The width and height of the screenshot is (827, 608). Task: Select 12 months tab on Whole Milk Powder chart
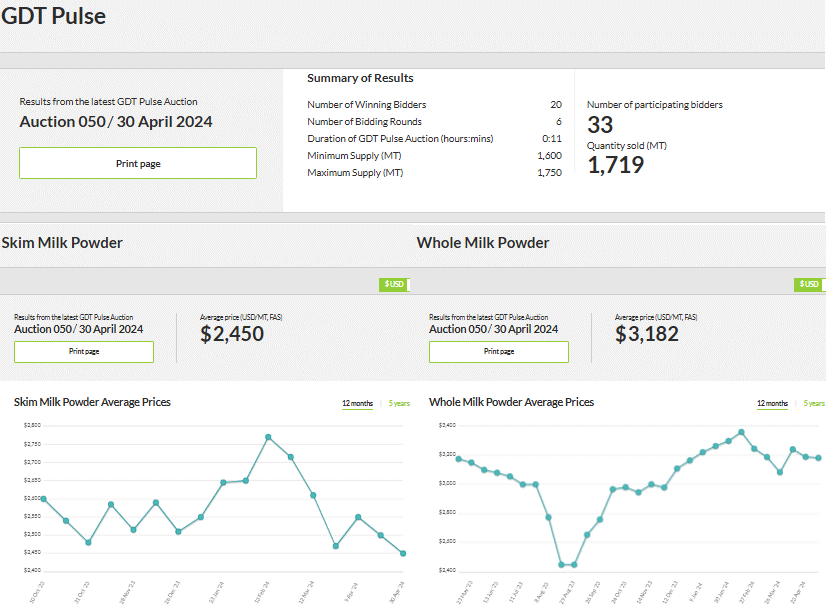click(x=773, y=403)
